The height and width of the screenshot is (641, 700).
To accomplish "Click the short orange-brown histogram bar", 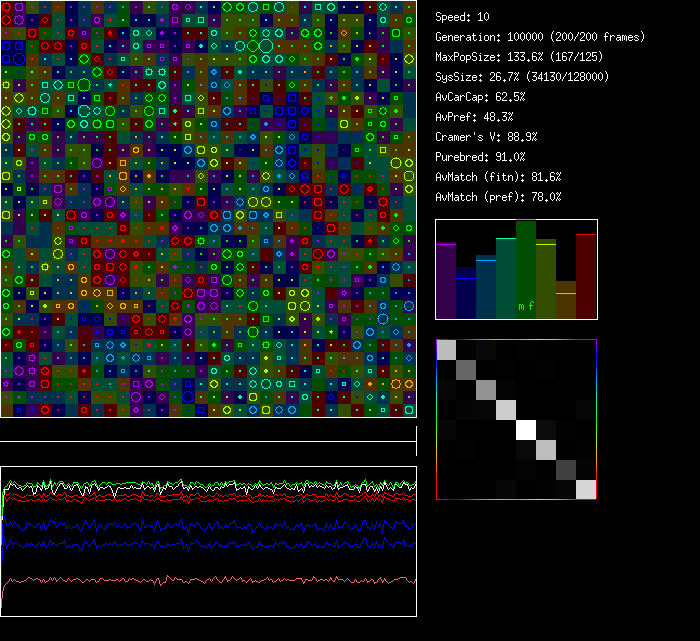I will click(566, 300).
